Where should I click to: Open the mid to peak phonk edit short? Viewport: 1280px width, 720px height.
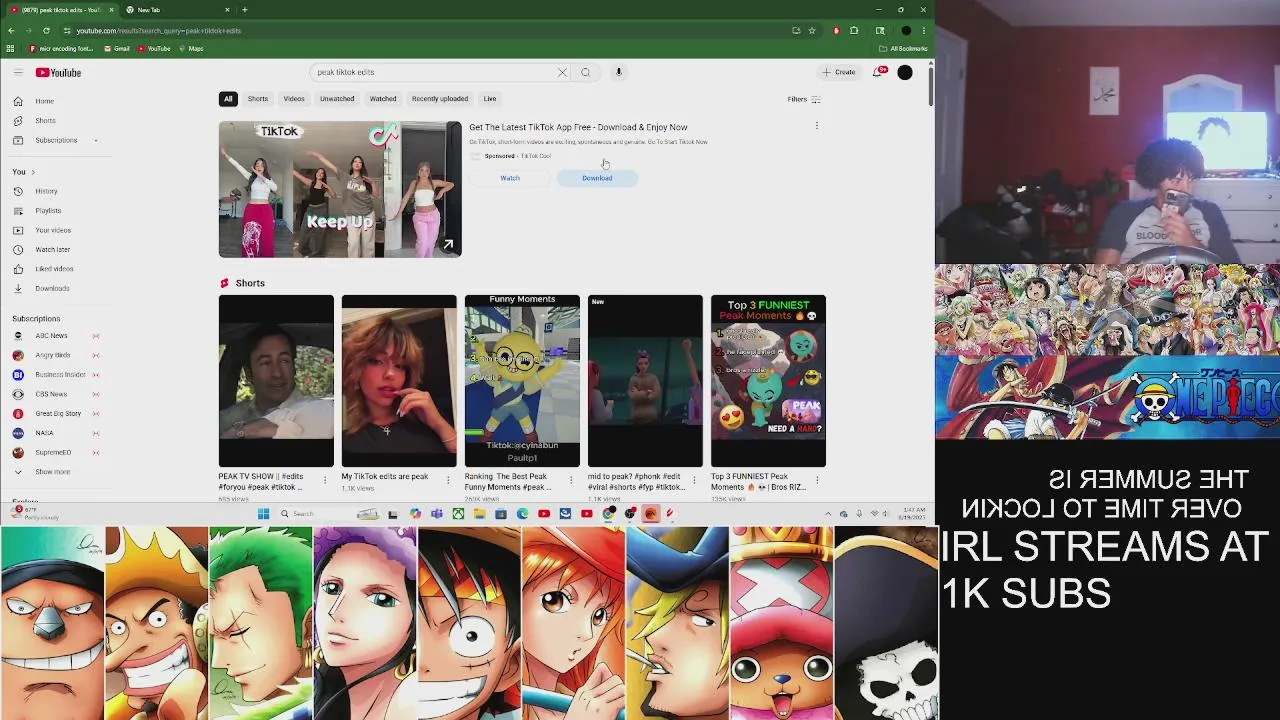pos(645,380)
